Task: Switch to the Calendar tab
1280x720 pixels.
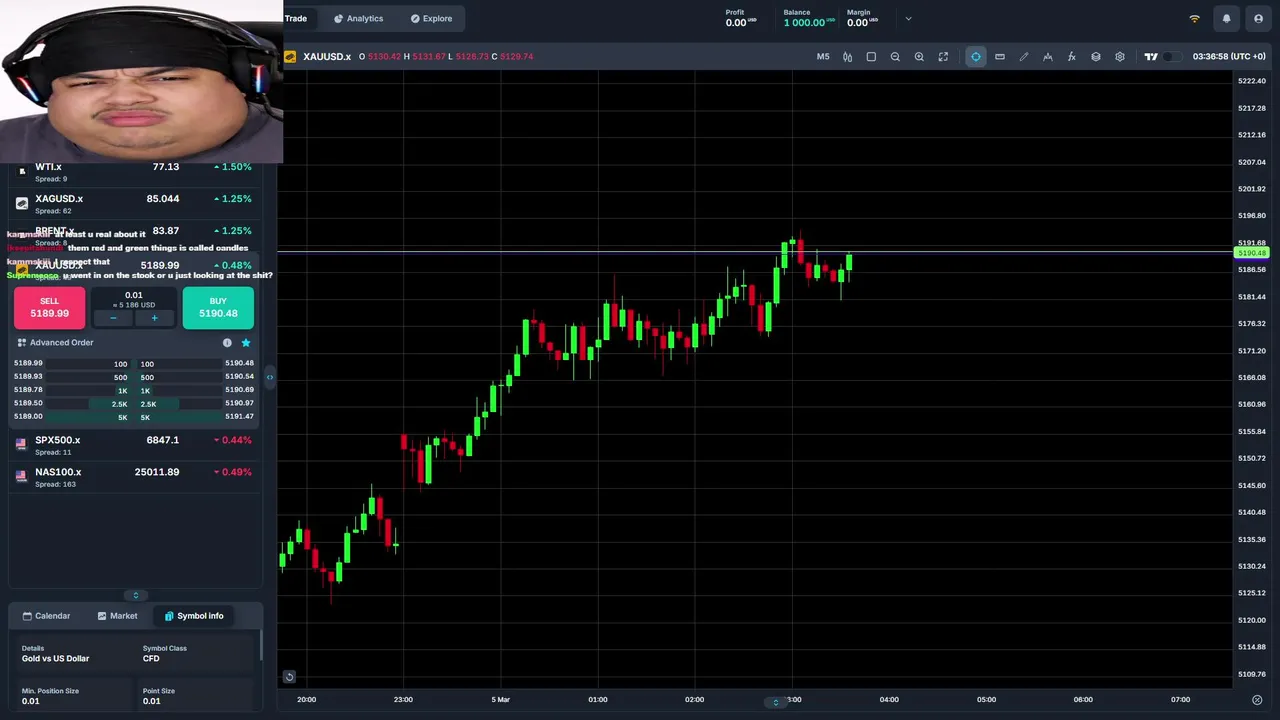Action: point(46,616)
